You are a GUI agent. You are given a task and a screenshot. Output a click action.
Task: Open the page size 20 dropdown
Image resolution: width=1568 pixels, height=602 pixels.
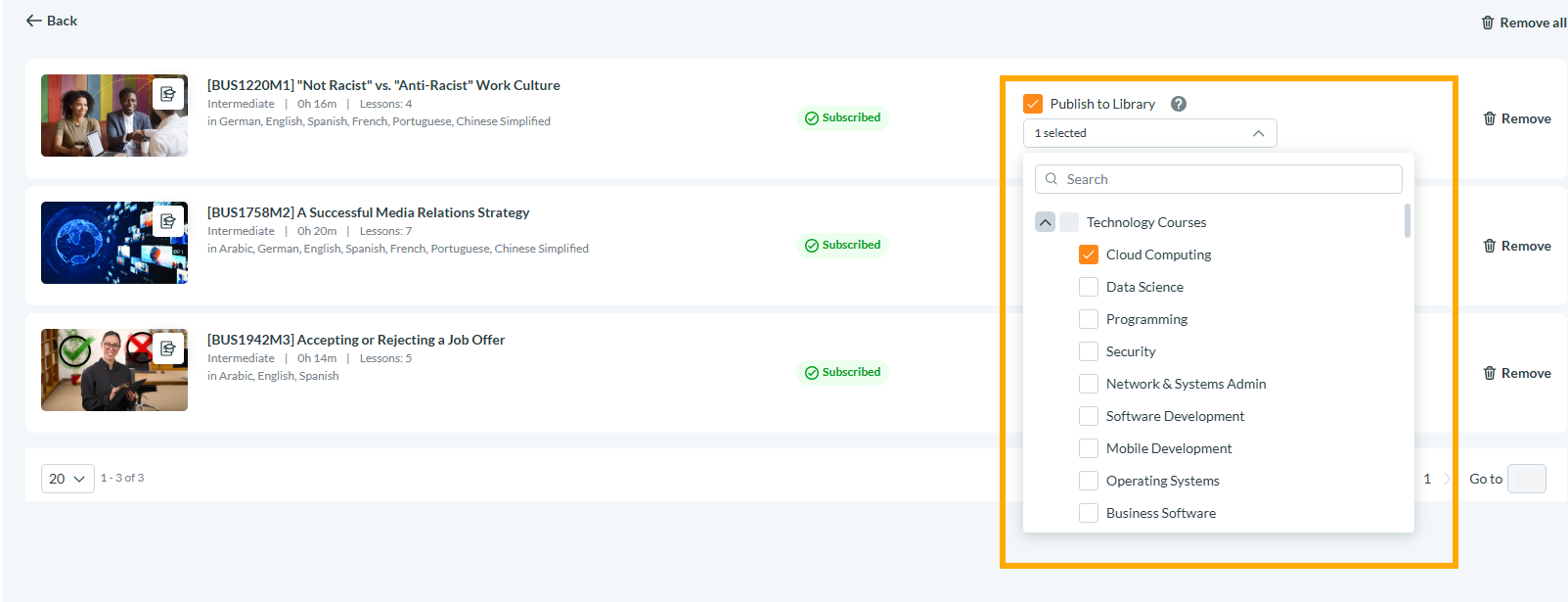(67, 479)
